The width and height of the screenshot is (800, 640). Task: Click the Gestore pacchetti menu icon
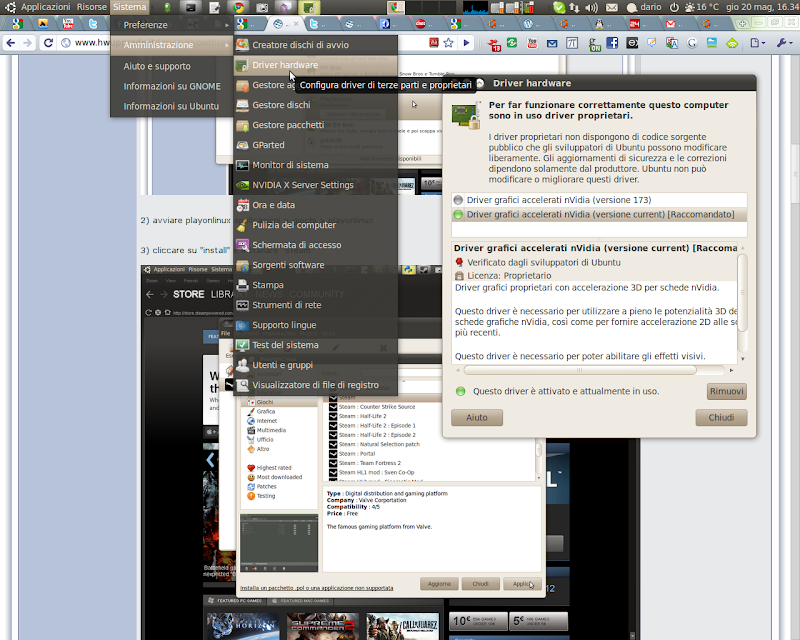coord(243,125)
